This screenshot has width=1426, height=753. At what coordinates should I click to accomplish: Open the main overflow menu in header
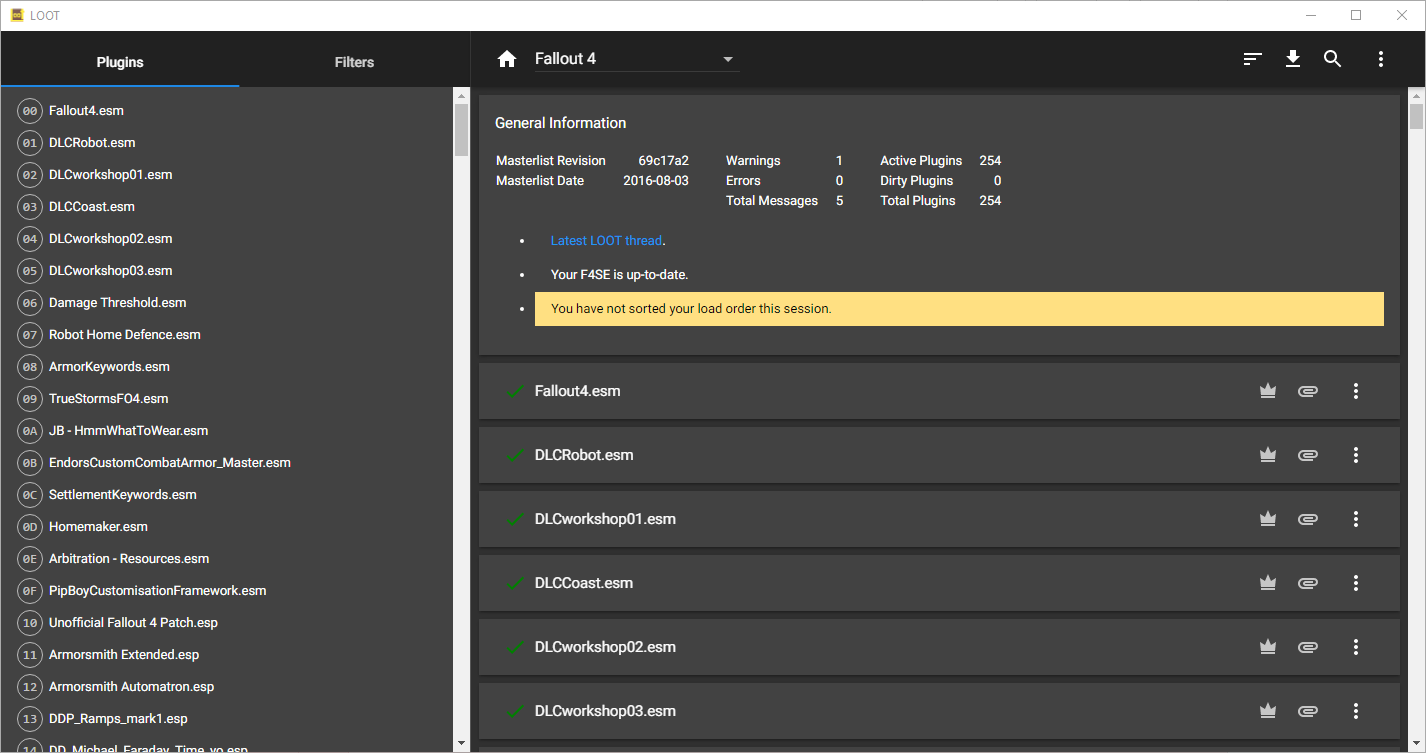[x=1381, y=59]
